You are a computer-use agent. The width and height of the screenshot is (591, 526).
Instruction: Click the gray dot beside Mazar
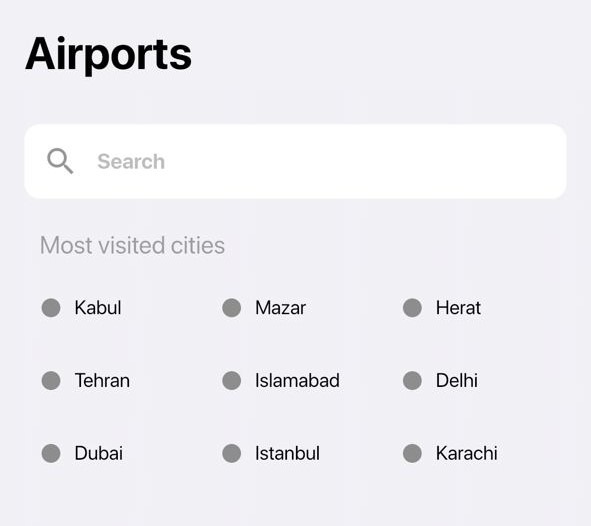pyautogui.click(x=231, y=308)
